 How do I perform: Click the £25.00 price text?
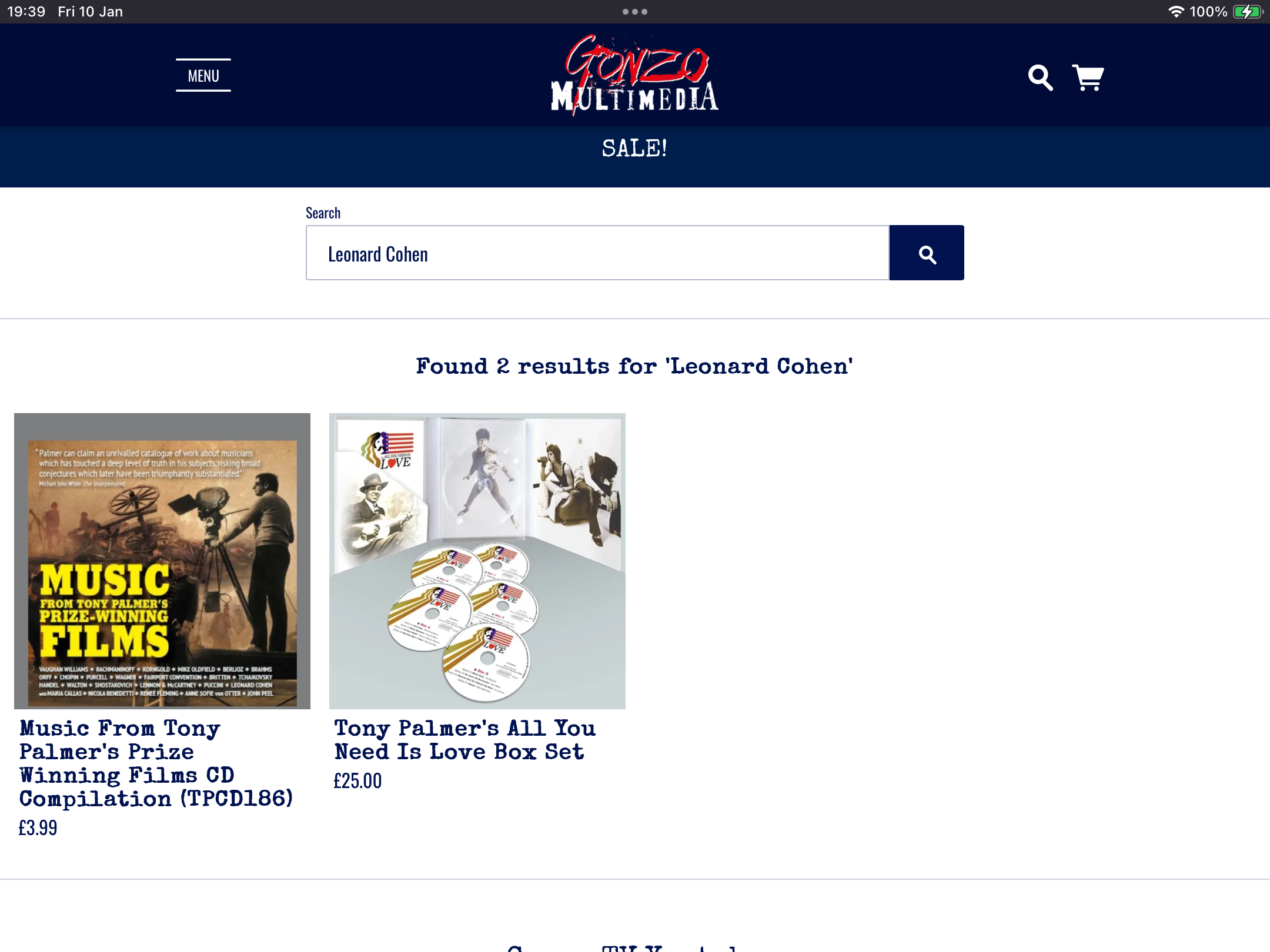click(357, 781)
